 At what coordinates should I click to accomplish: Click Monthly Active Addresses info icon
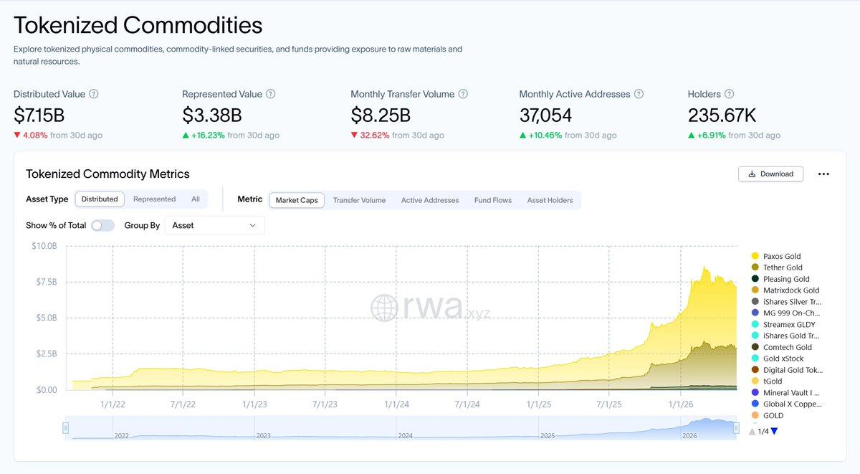point(639,94)
